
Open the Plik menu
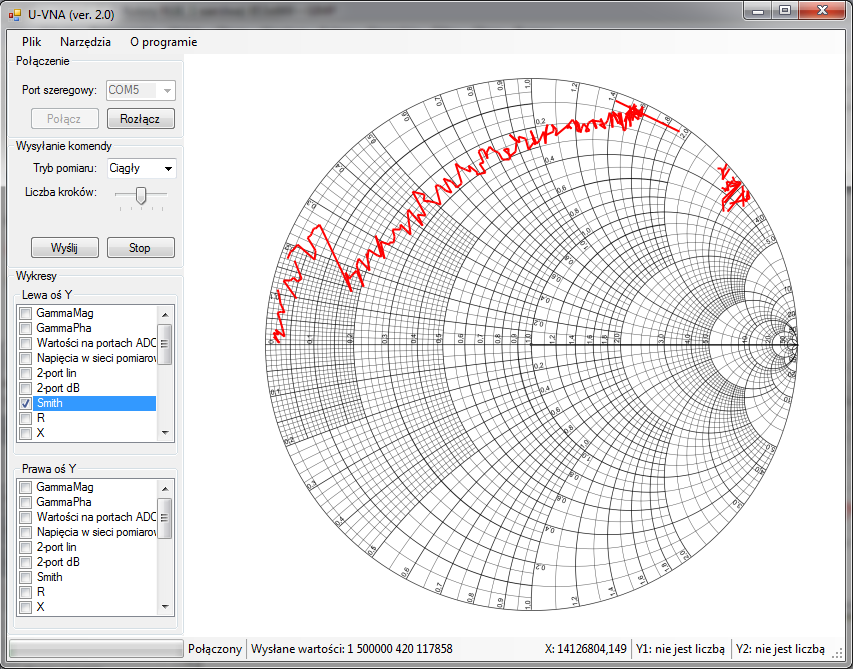pyautogui.click(x=31, y=42)
